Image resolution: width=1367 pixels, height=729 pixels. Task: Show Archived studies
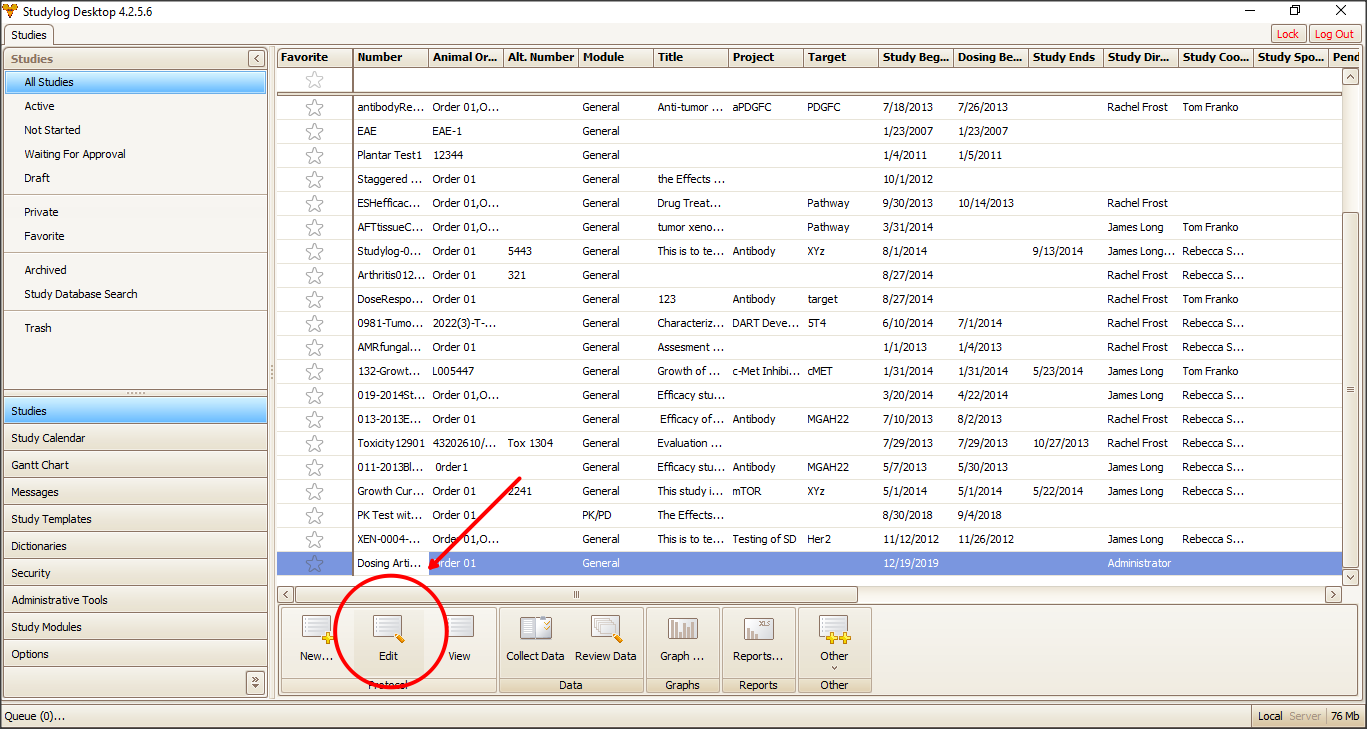coord(135,270)
